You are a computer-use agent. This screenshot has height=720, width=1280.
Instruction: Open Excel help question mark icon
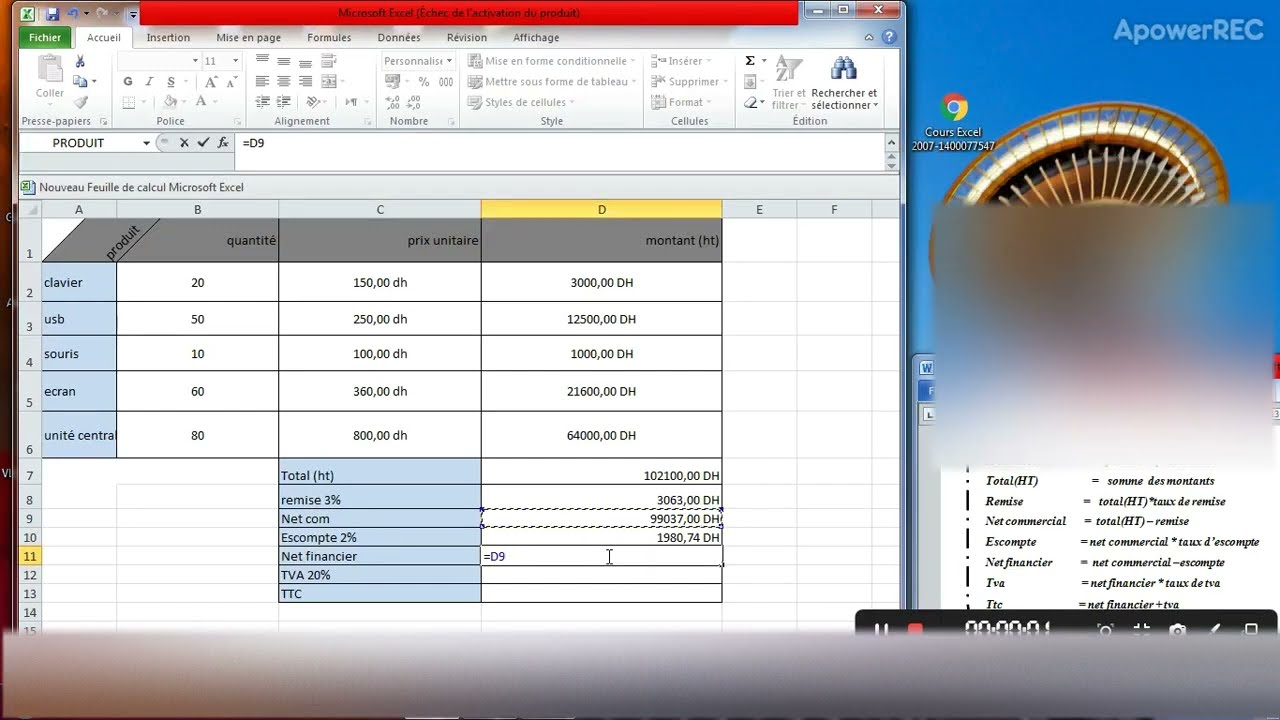pyautogui.click(x=888, y=37)
